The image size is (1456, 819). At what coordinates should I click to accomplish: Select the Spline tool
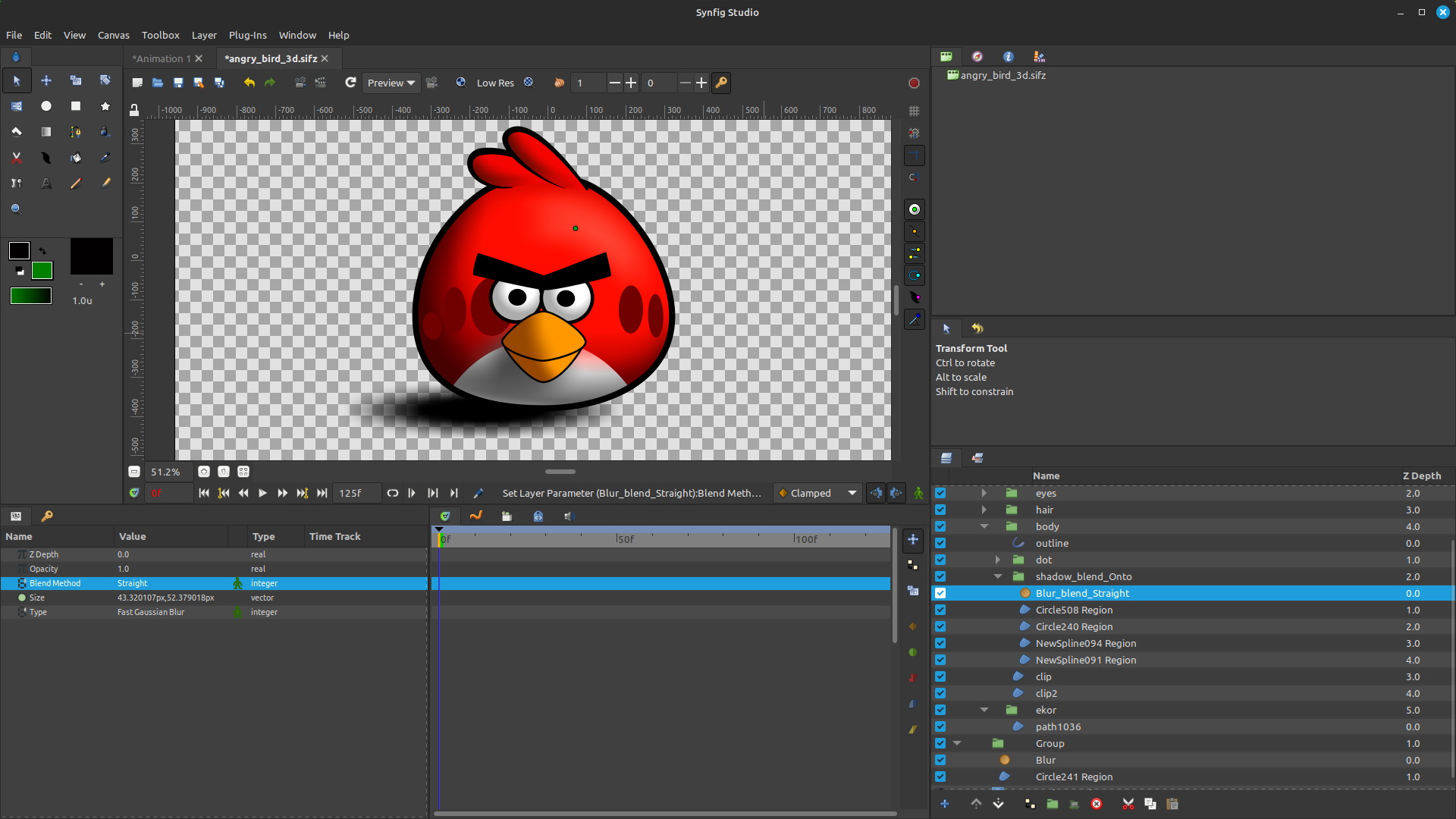[x=76, y=132]
